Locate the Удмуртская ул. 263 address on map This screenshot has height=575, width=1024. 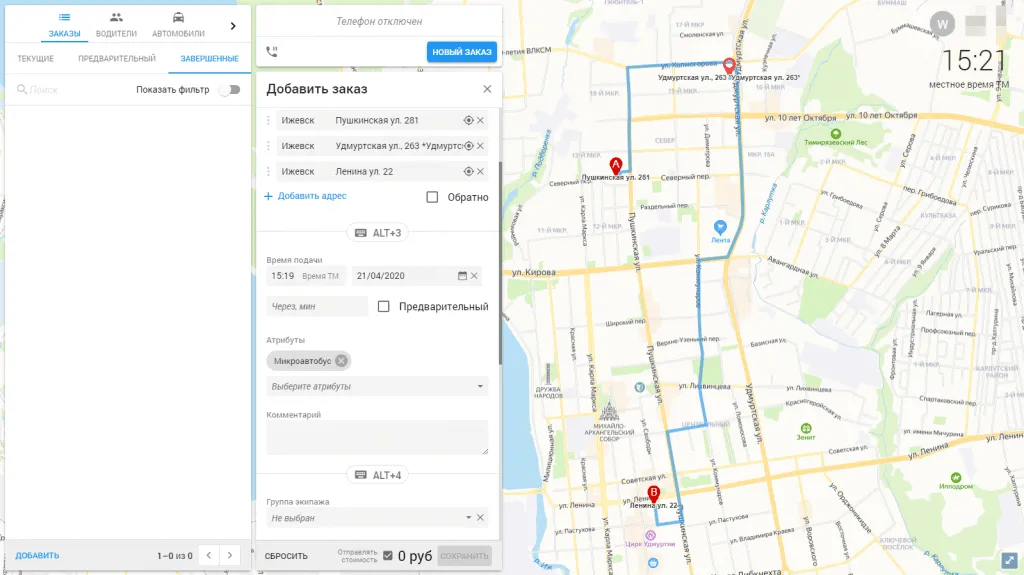pyautogui.click(x=468, y=146)
